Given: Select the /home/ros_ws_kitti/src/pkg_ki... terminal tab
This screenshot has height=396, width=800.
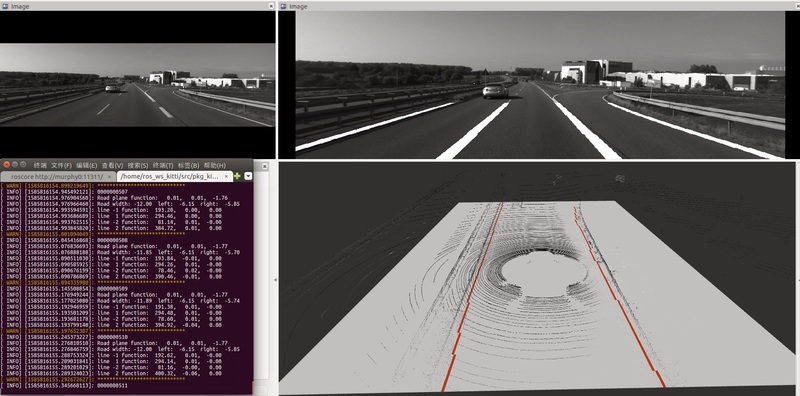Looking at the screenshot, I should pyautogui.click(x=169, y=176).
